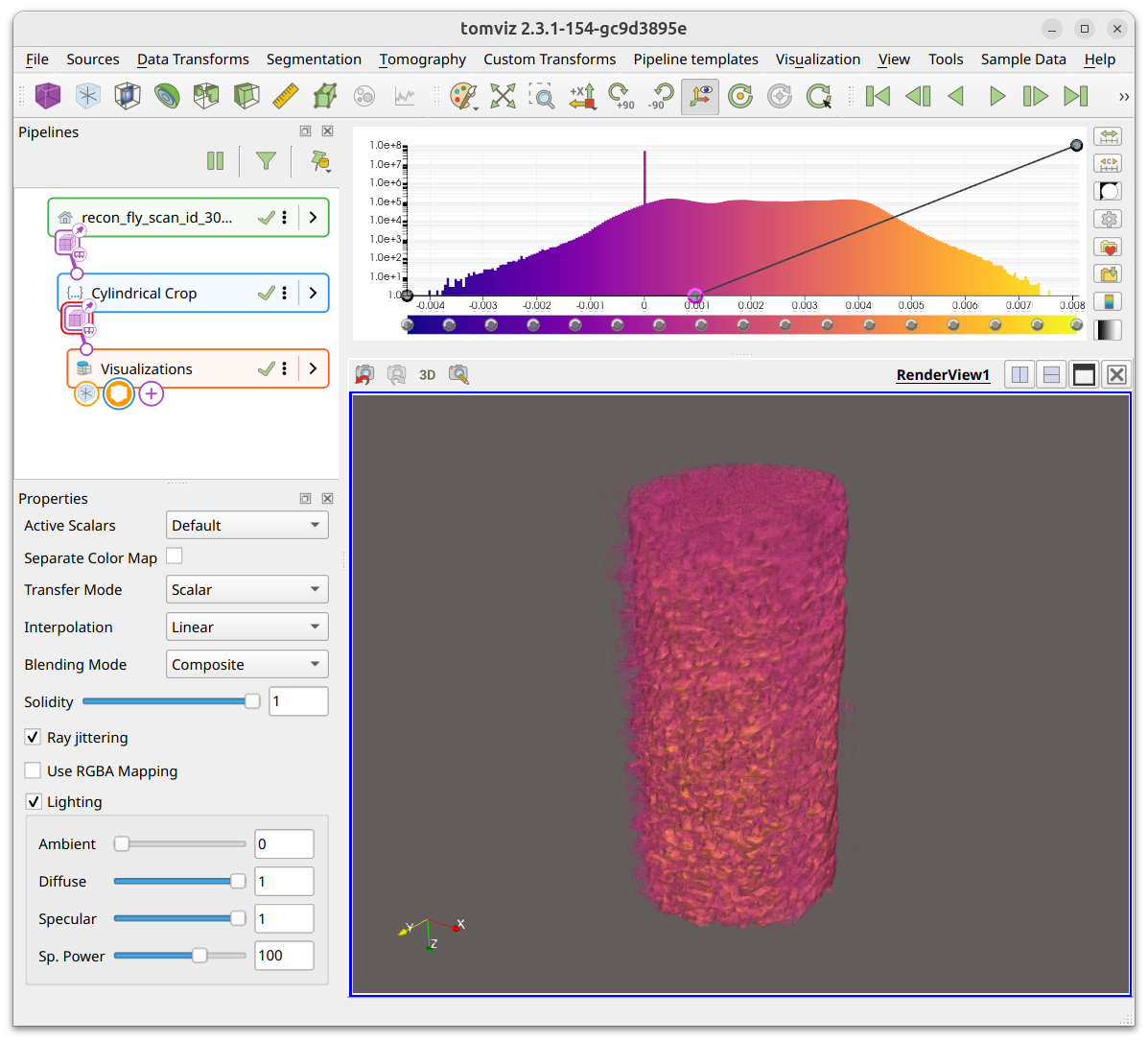The image size is (1148, 1042).
Task: Open the Sample Data menu
Action: click(1022, 59)
